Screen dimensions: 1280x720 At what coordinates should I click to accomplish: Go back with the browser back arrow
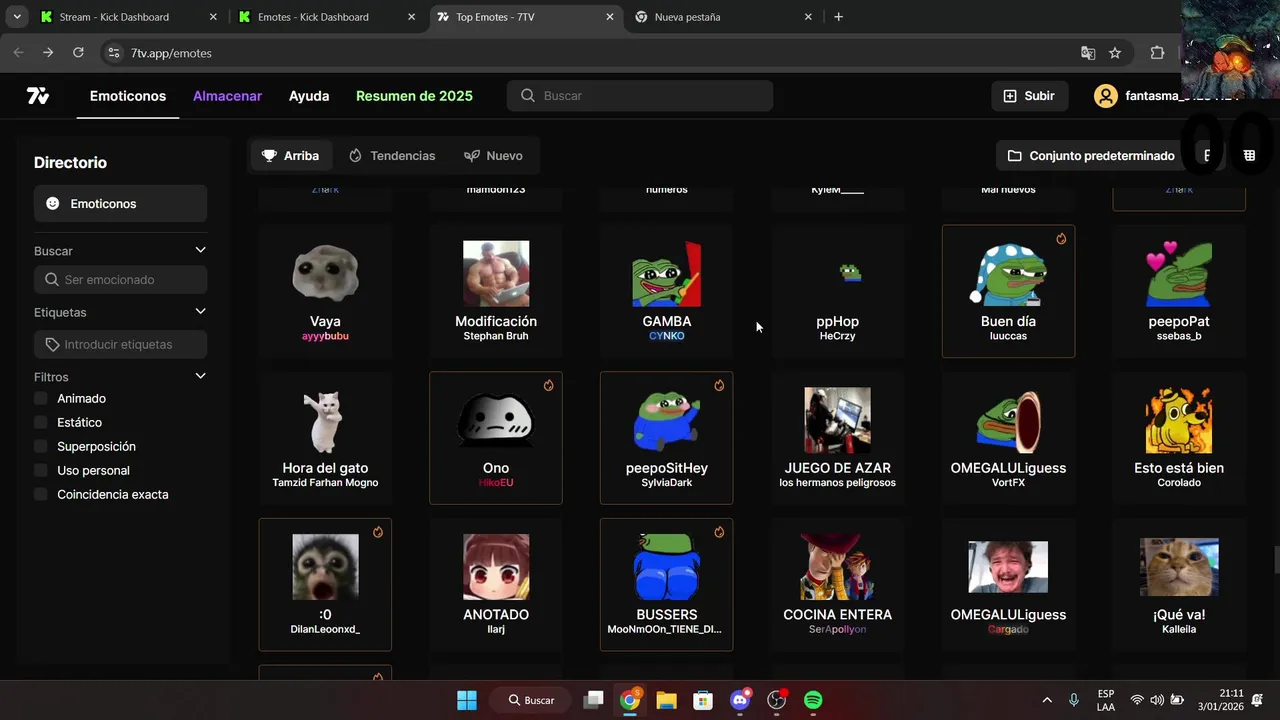pyautogui.click(x=18, y=53)
